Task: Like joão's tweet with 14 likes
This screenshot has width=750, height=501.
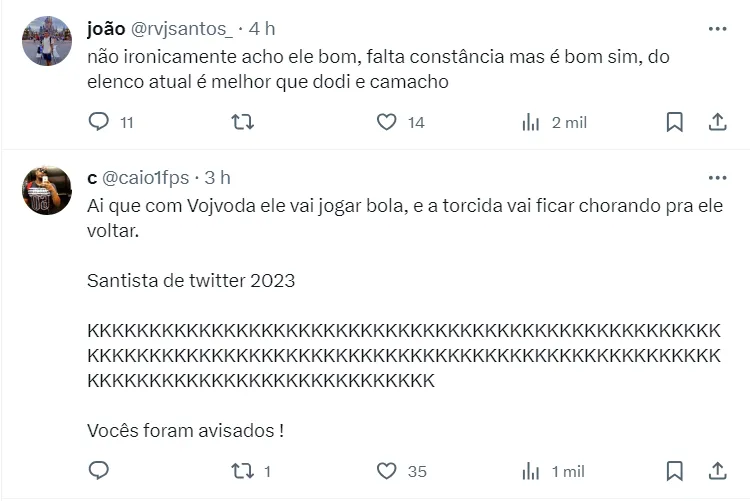Action: pos(387,122)
